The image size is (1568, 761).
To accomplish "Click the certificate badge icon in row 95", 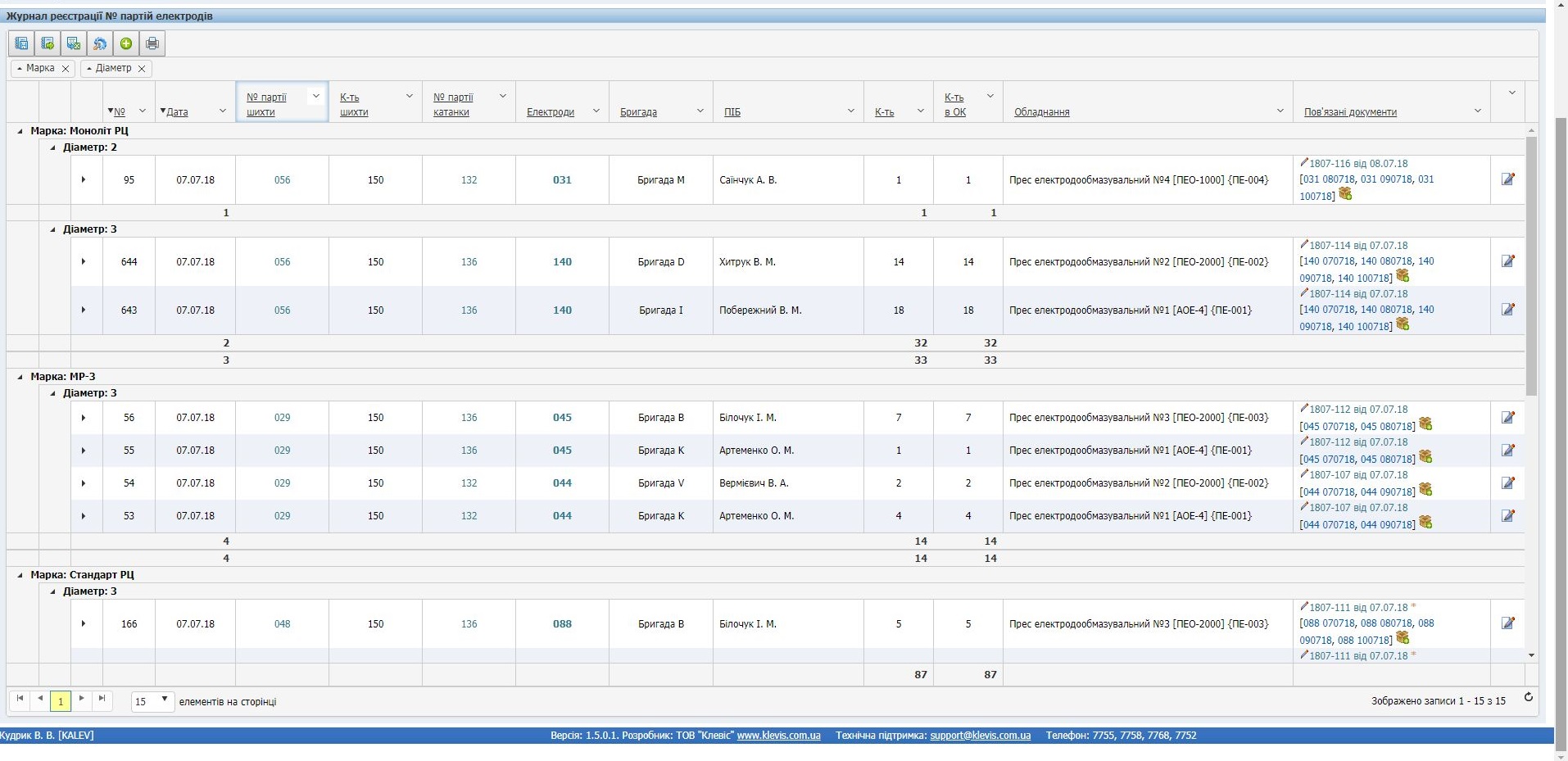I will pos(1345,194).
